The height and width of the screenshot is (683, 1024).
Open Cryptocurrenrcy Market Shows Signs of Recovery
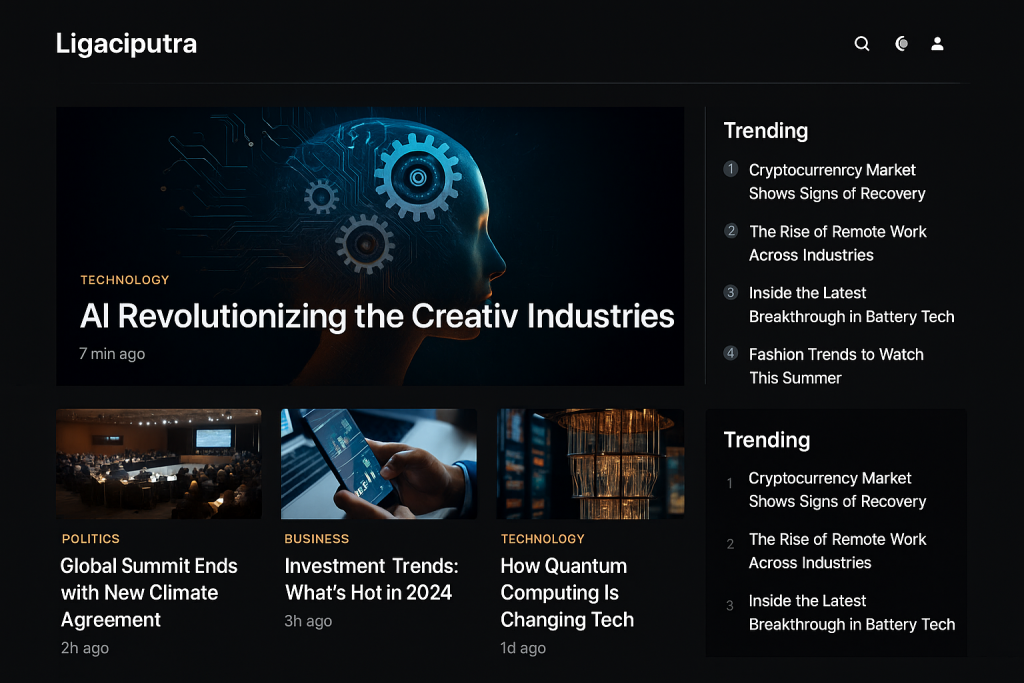tap(837, 181)
